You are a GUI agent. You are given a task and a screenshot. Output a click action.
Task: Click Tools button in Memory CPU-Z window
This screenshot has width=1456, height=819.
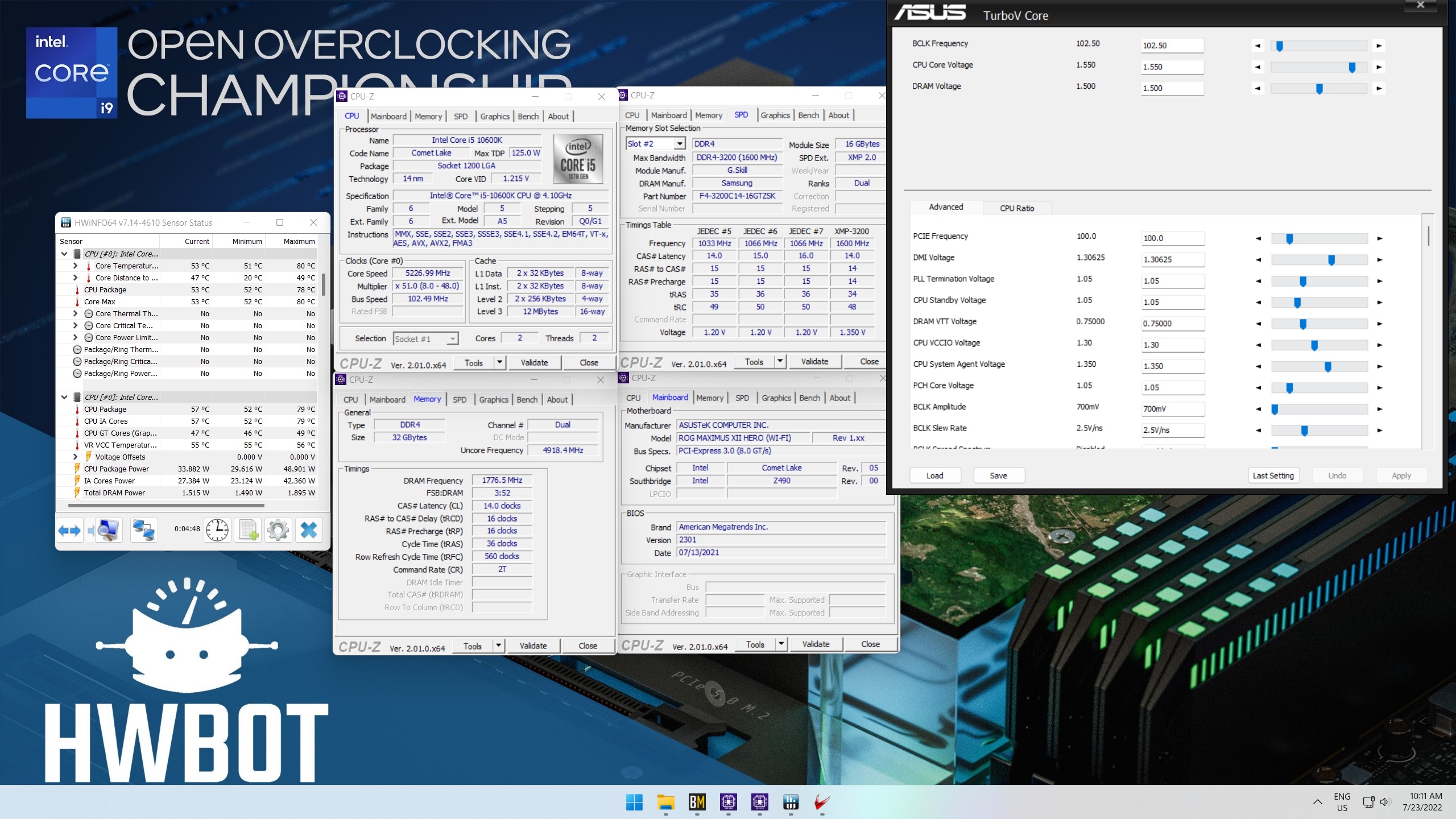[x=472, y=646]
